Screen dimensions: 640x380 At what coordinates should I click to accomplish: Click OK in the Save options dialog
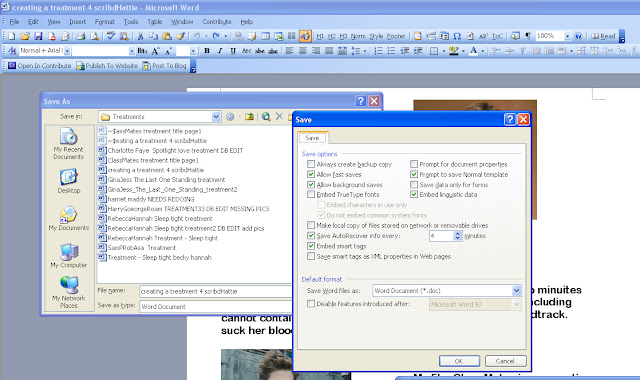coord(459,361)
